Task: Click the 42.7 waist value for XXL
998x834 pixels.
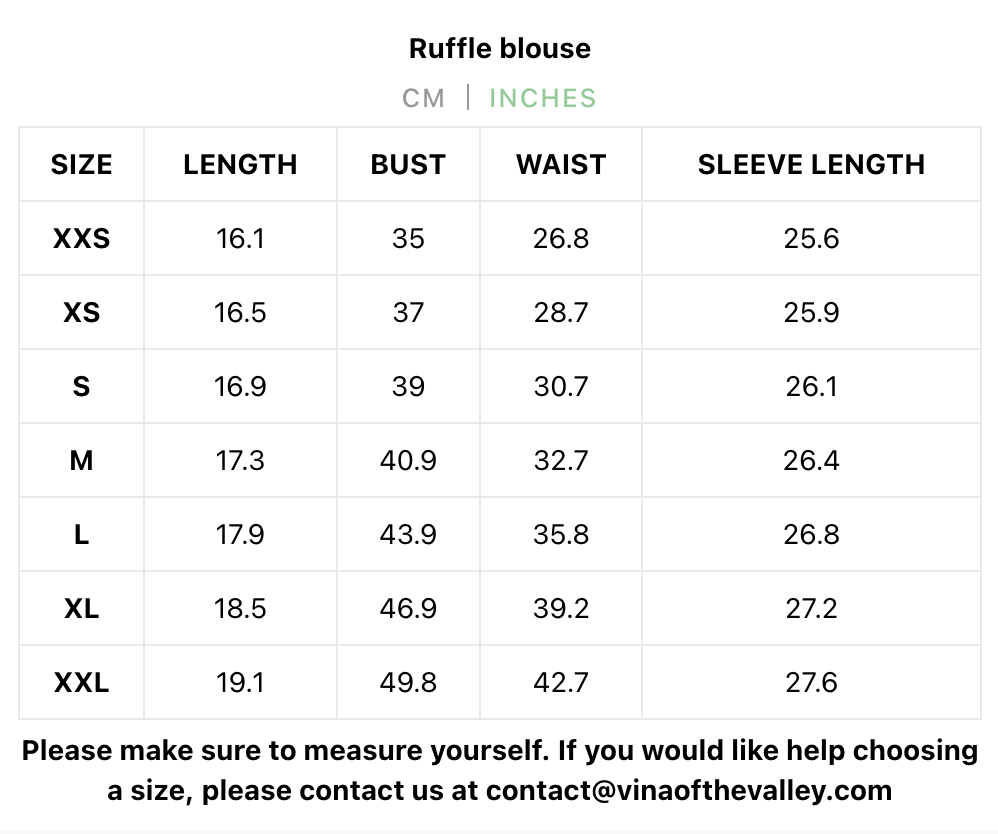Action: (561, 682)
